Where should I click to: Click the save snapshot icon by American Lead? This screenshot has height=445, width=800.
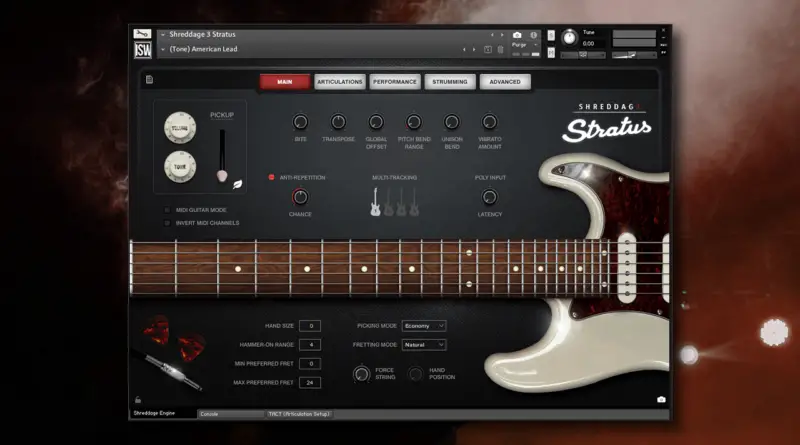(x=488, y=50)
